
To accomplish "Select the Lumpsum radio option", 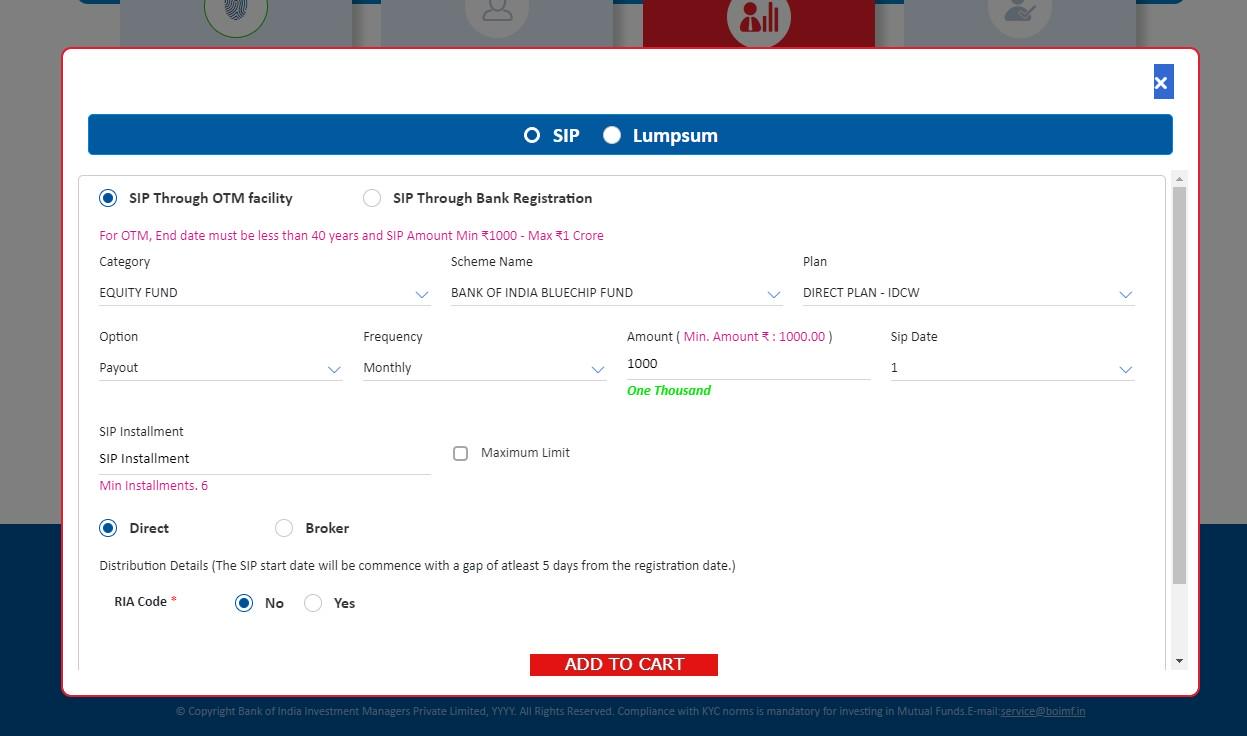I will (612, 135).
